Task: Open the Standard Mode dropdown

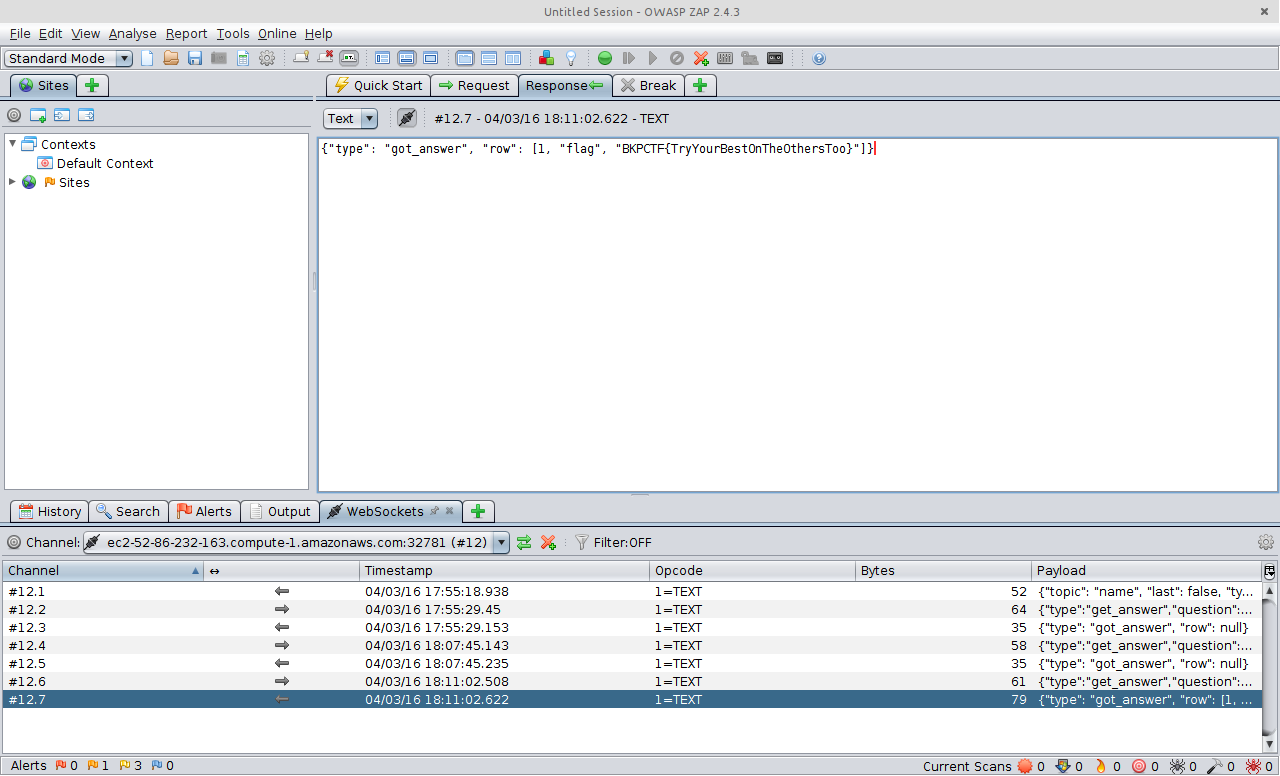Action: click(x=68, y=58)
